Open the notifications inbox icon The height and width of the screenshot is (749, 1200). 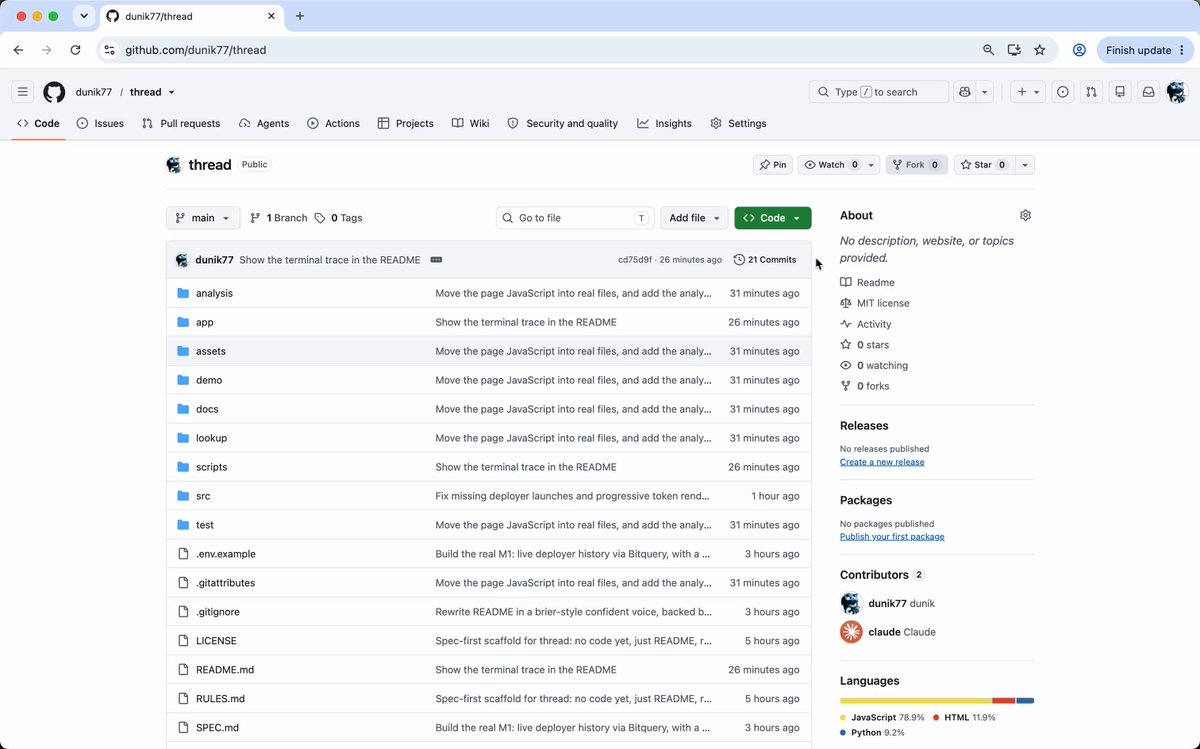pyautogui.click(x=1149, y=92)
